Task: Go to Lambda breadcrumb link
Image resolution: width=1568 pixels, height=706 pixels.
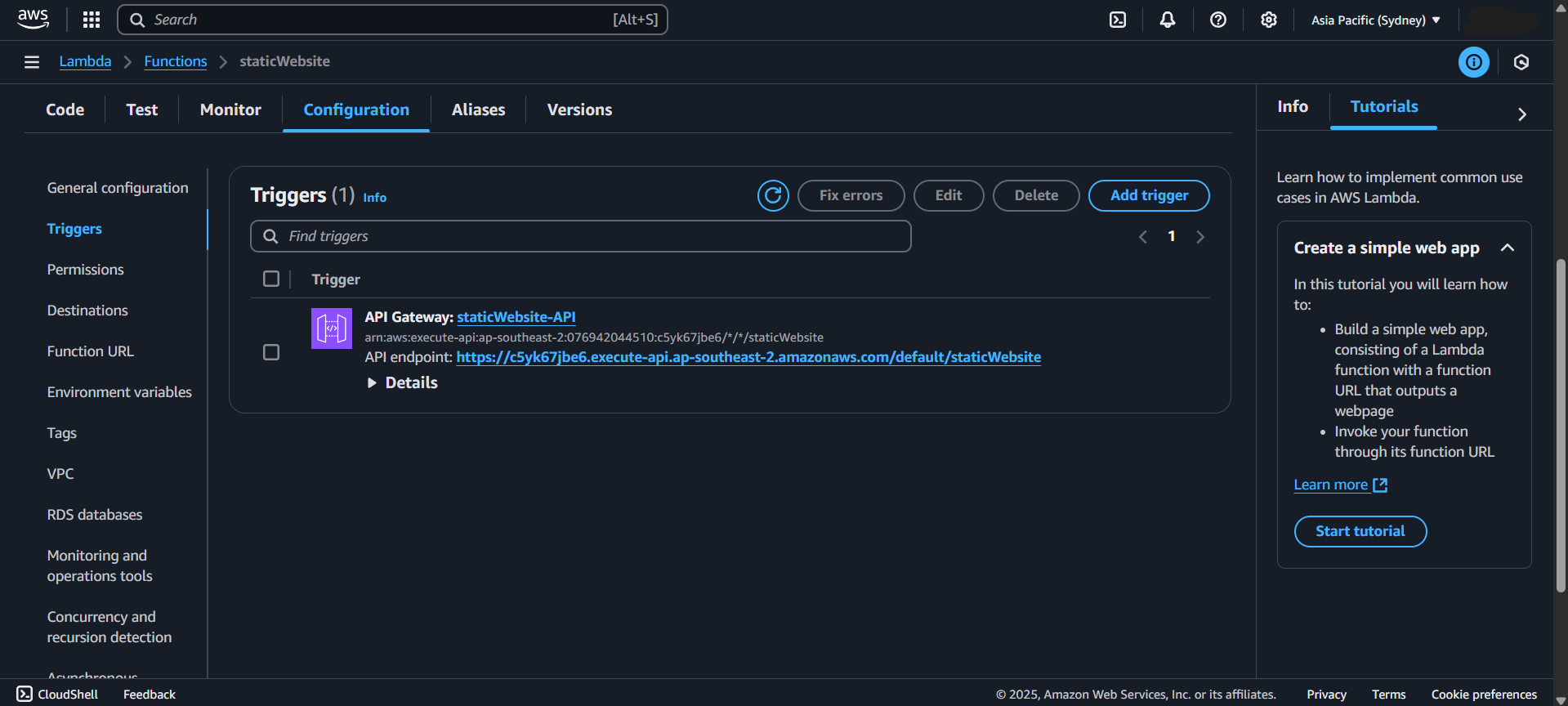Action: pos(85,61)
